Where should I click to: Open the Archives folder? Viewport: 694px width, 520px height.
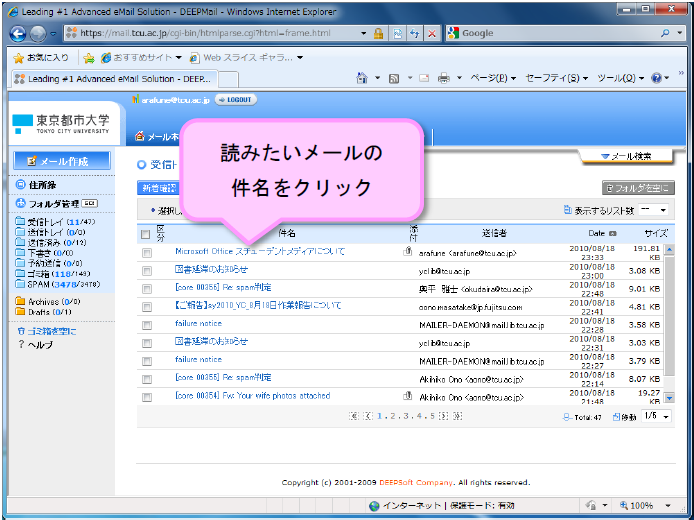(x=43, y=301)
